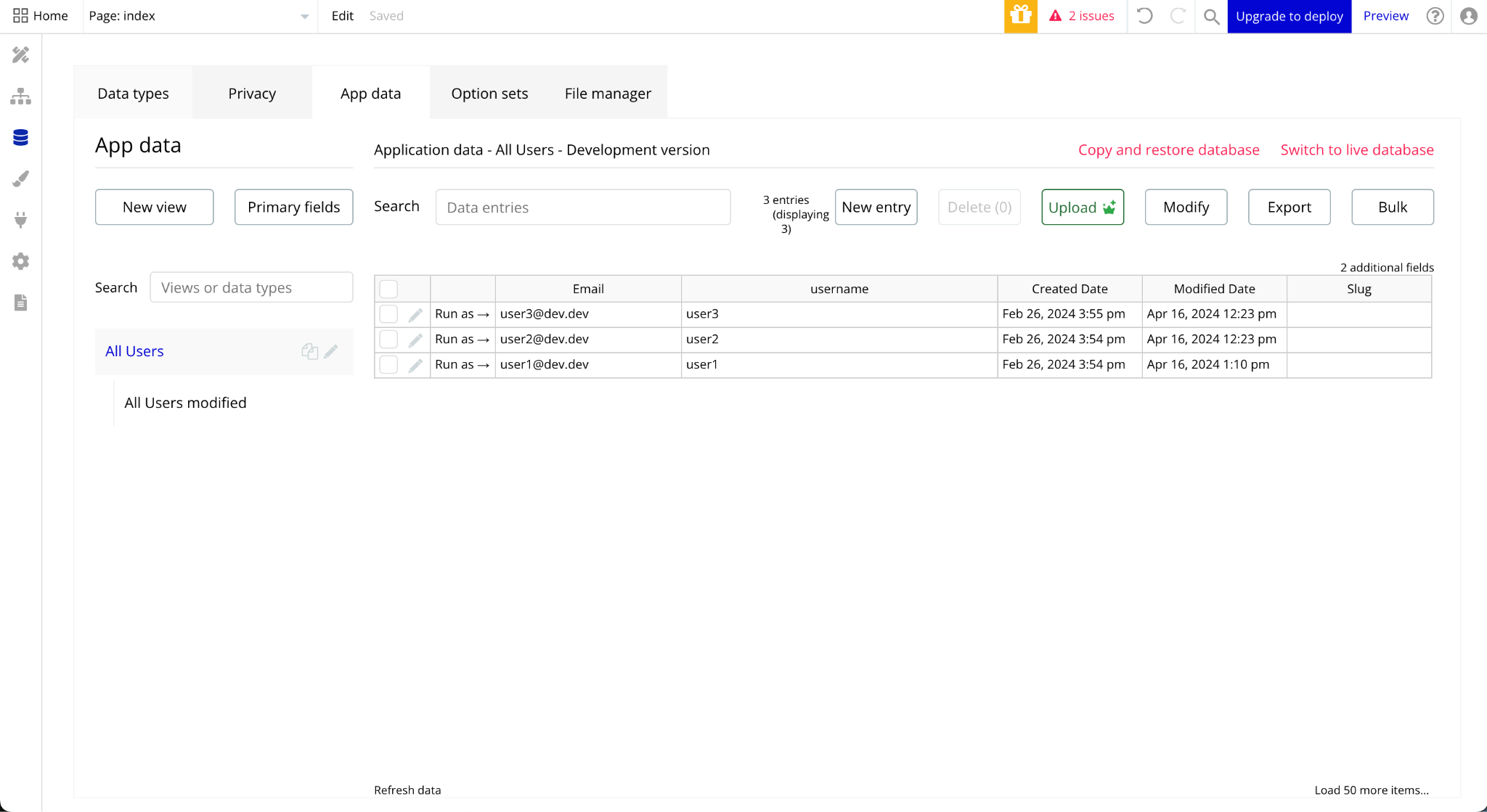The width and height of the screenshot is (1487, 812).
Task: Select the All Users modified view
Action: (x=185, y=403)
